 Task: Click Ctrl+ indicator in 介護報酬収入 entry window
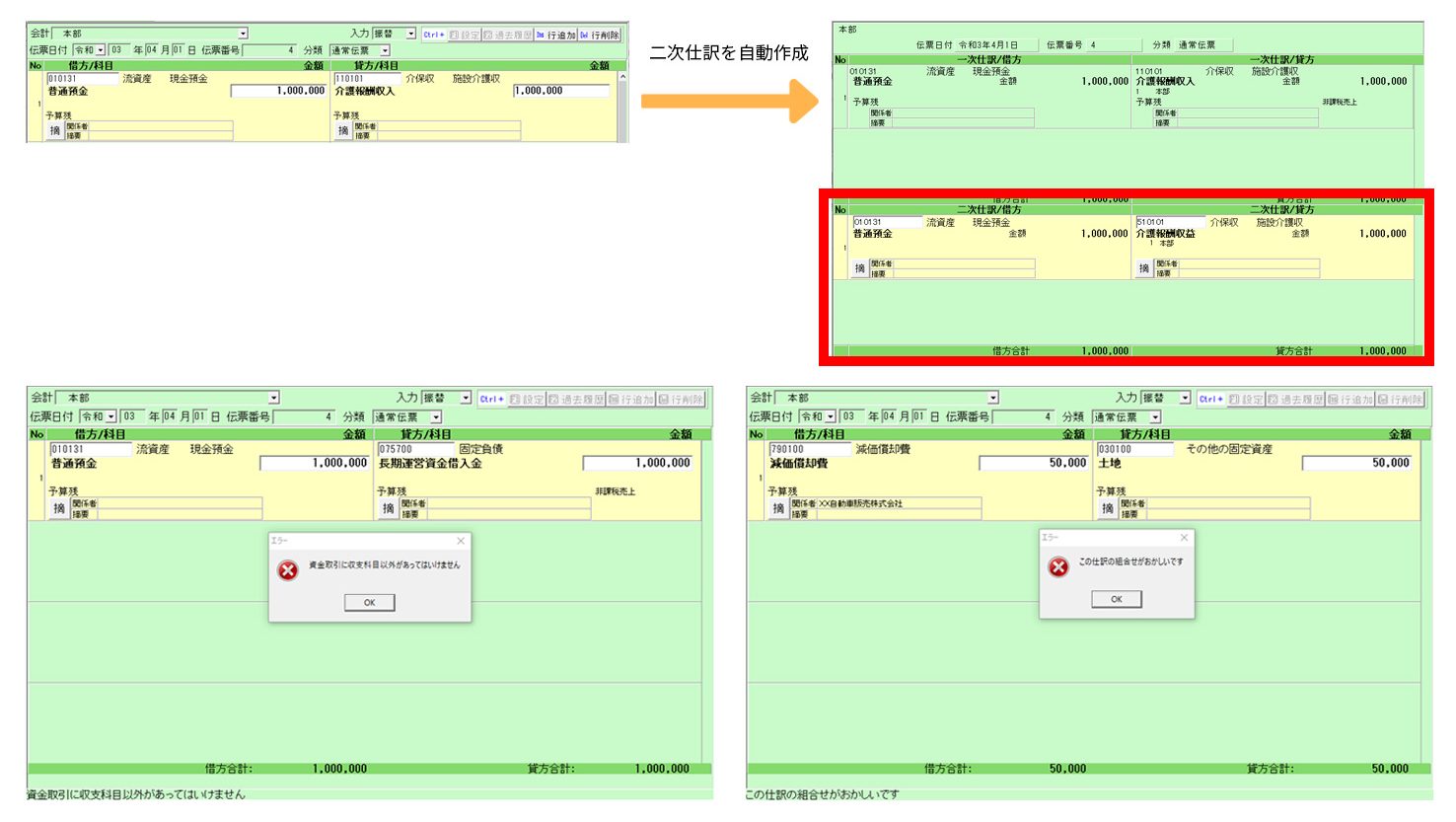click(x=434, y=35)
